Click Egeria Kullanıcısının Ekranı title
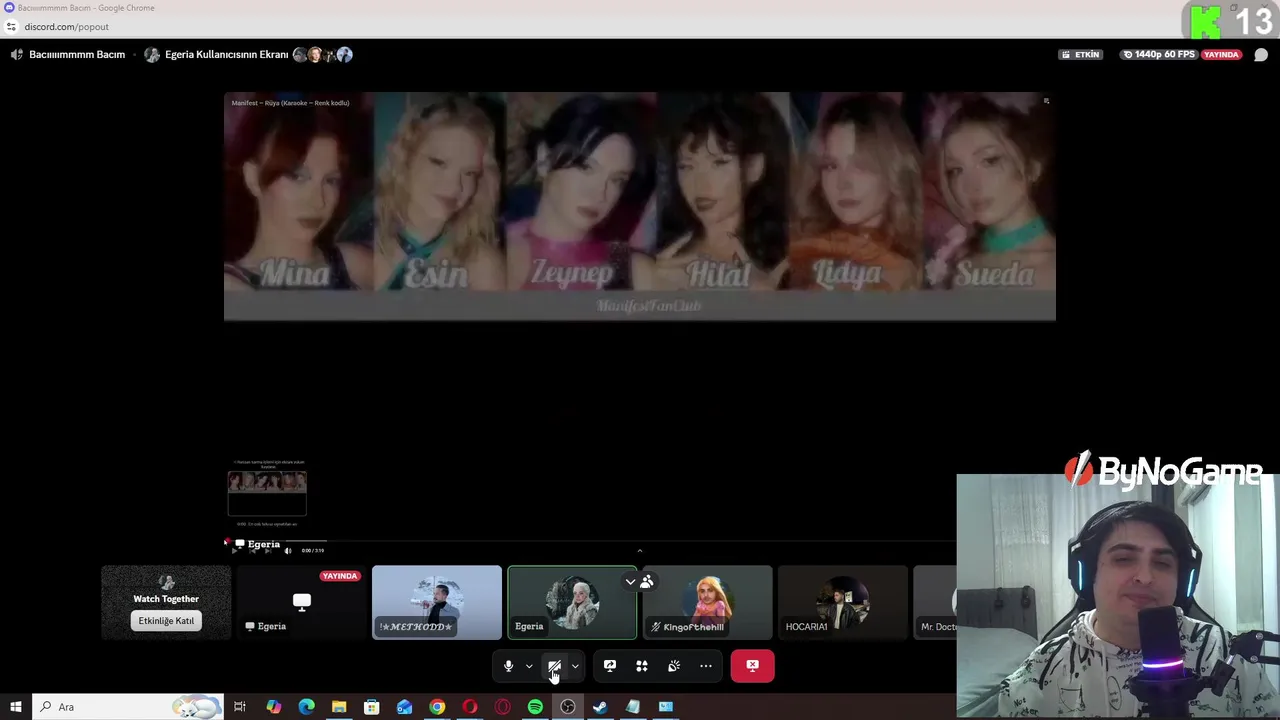Image resolution: width=1280 pixels, height=720 pixels. (226, 55)
